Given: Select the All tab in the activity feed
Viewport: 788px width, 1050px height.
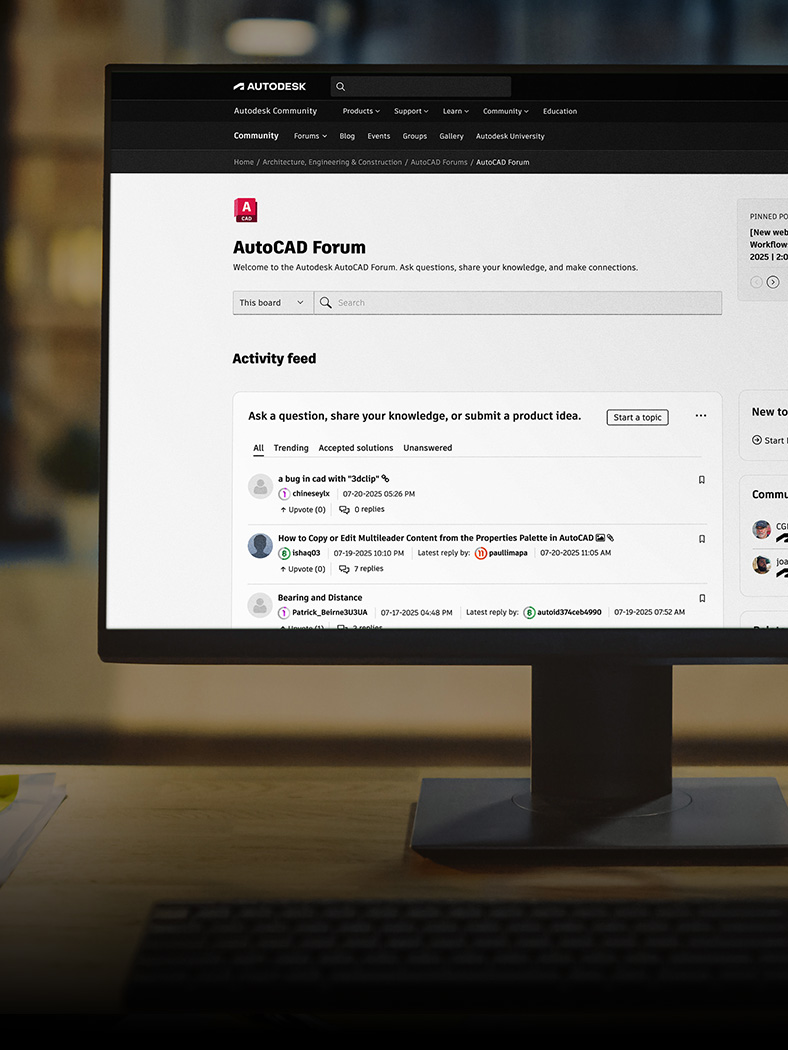Looking at the screenshot, I should 258,448.
